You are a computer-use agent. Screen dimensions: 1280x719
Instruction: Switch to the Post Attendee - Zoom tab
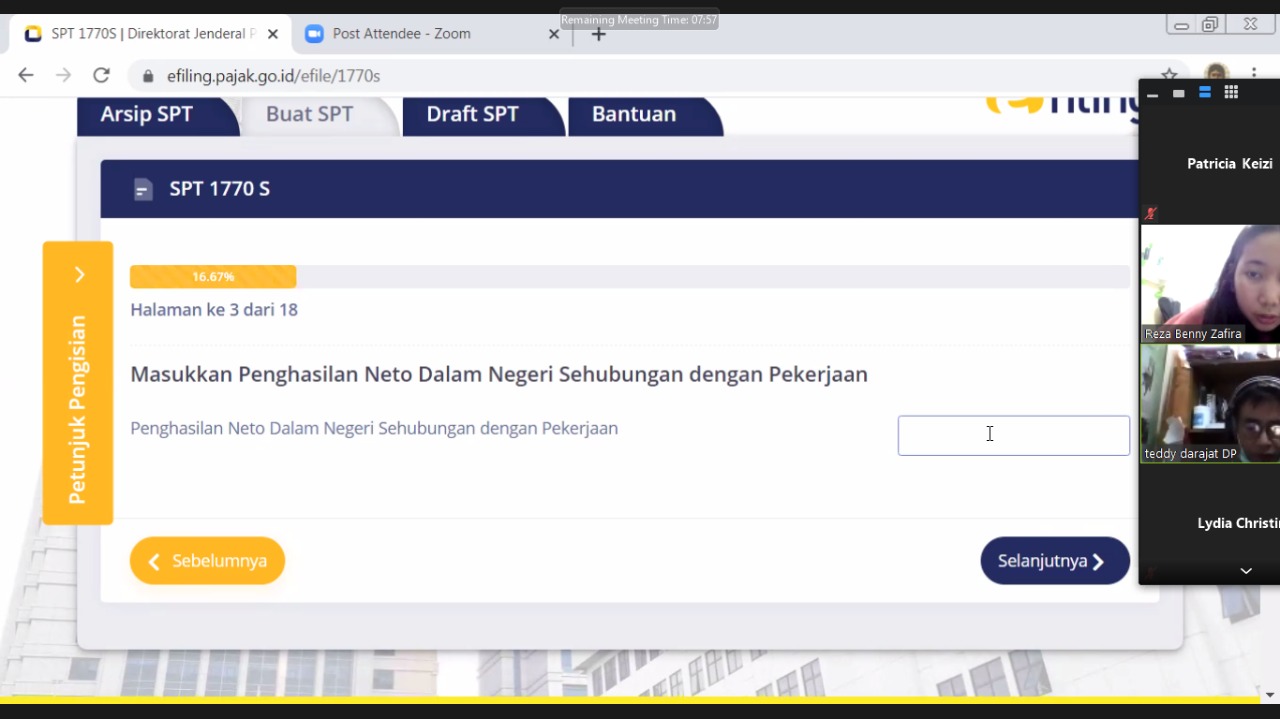430,34
